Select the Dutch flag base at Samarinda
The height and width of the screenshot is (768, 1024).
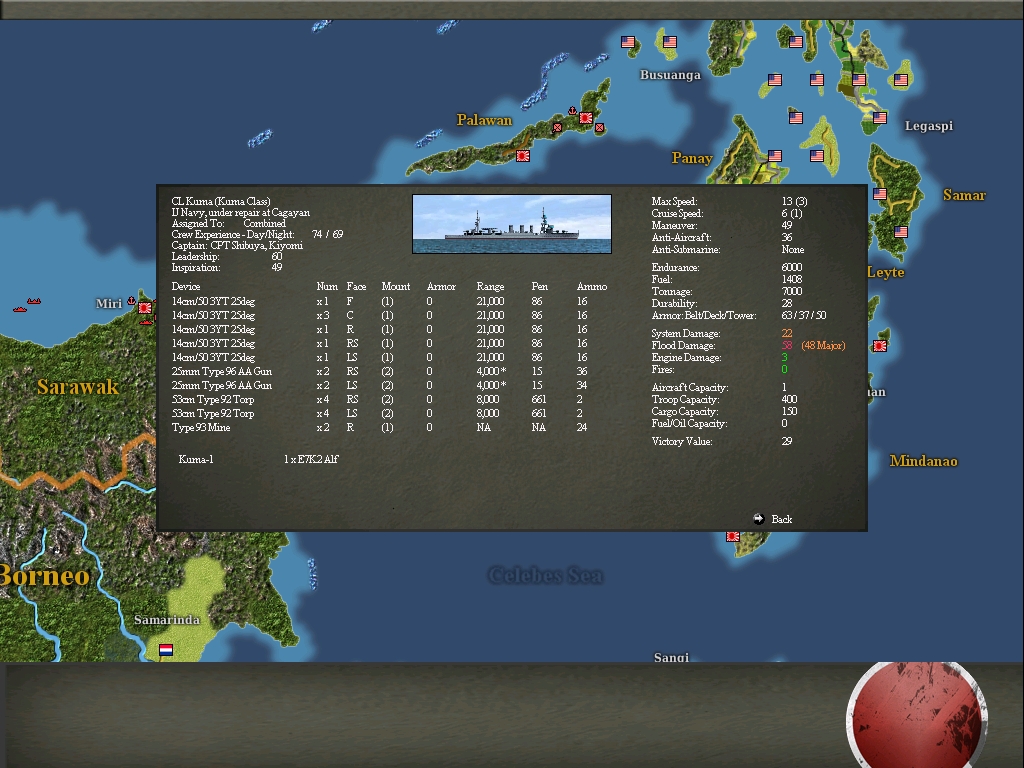click(x=166, y=650)
